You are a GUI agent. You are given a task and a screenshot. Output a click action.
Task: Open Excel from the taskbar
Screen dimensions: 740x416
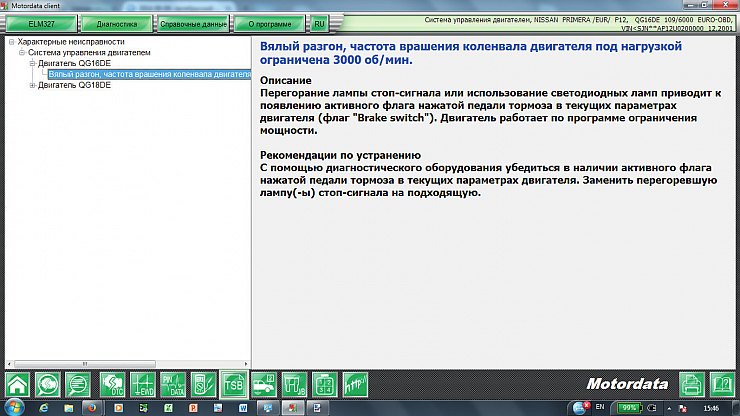168,408
